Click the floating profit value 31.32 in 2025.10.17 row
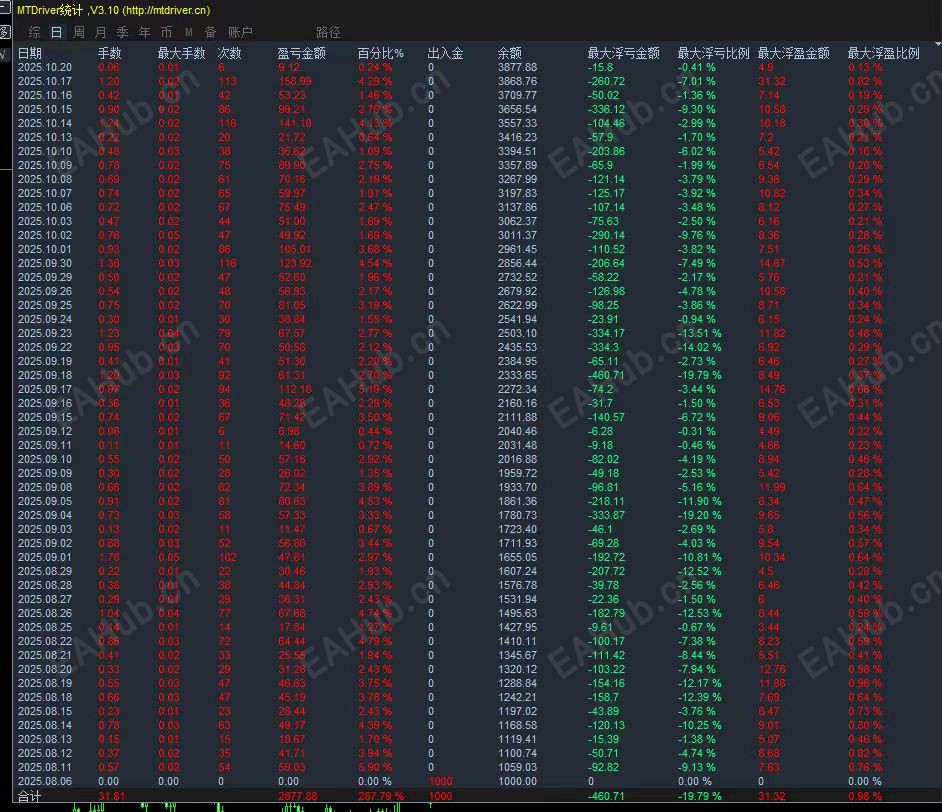The height and width of the screenshot is (812, 942). (772, 81)
